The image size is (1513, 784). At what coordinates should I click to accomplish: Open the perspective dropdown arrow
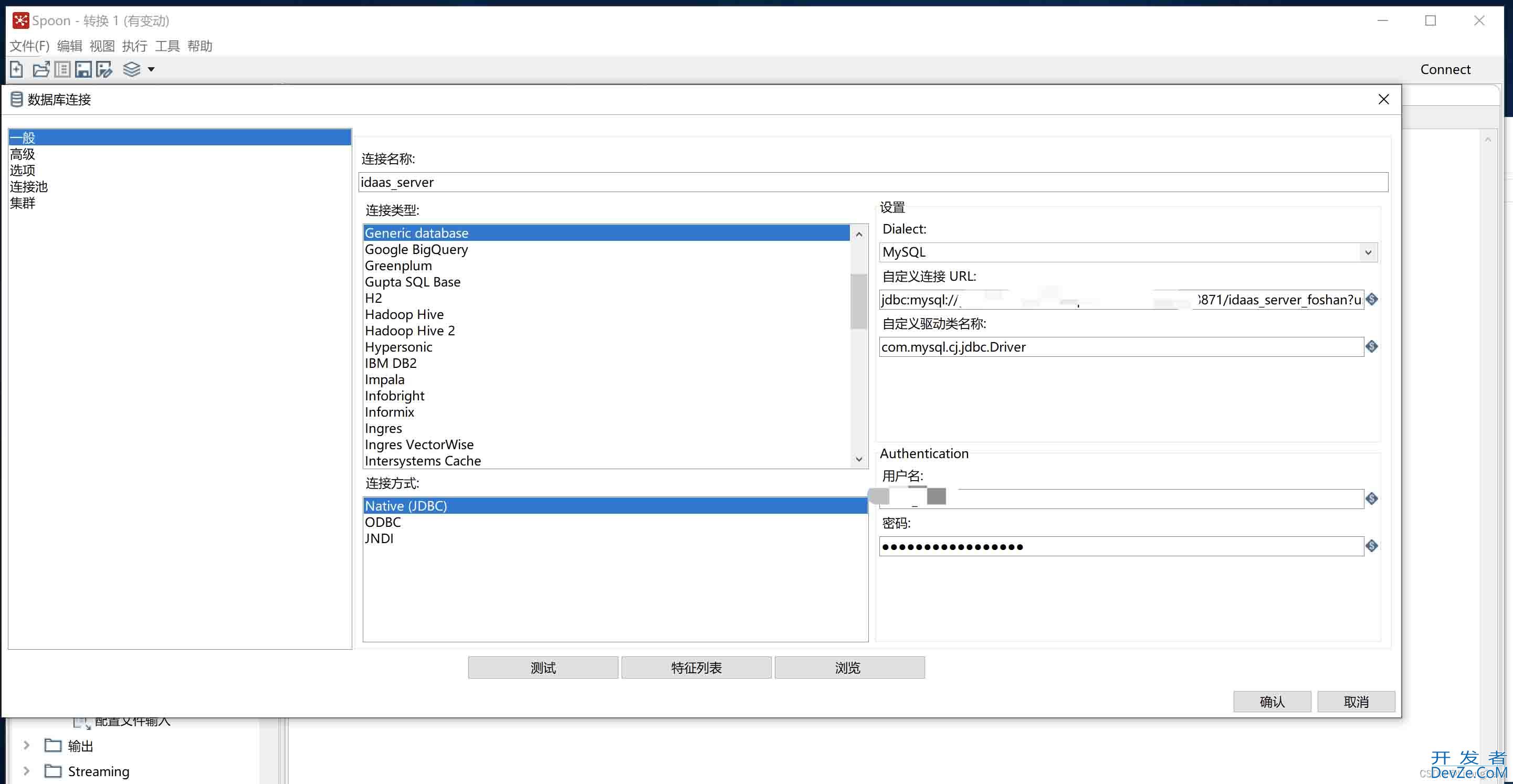(x=151, y=69)
